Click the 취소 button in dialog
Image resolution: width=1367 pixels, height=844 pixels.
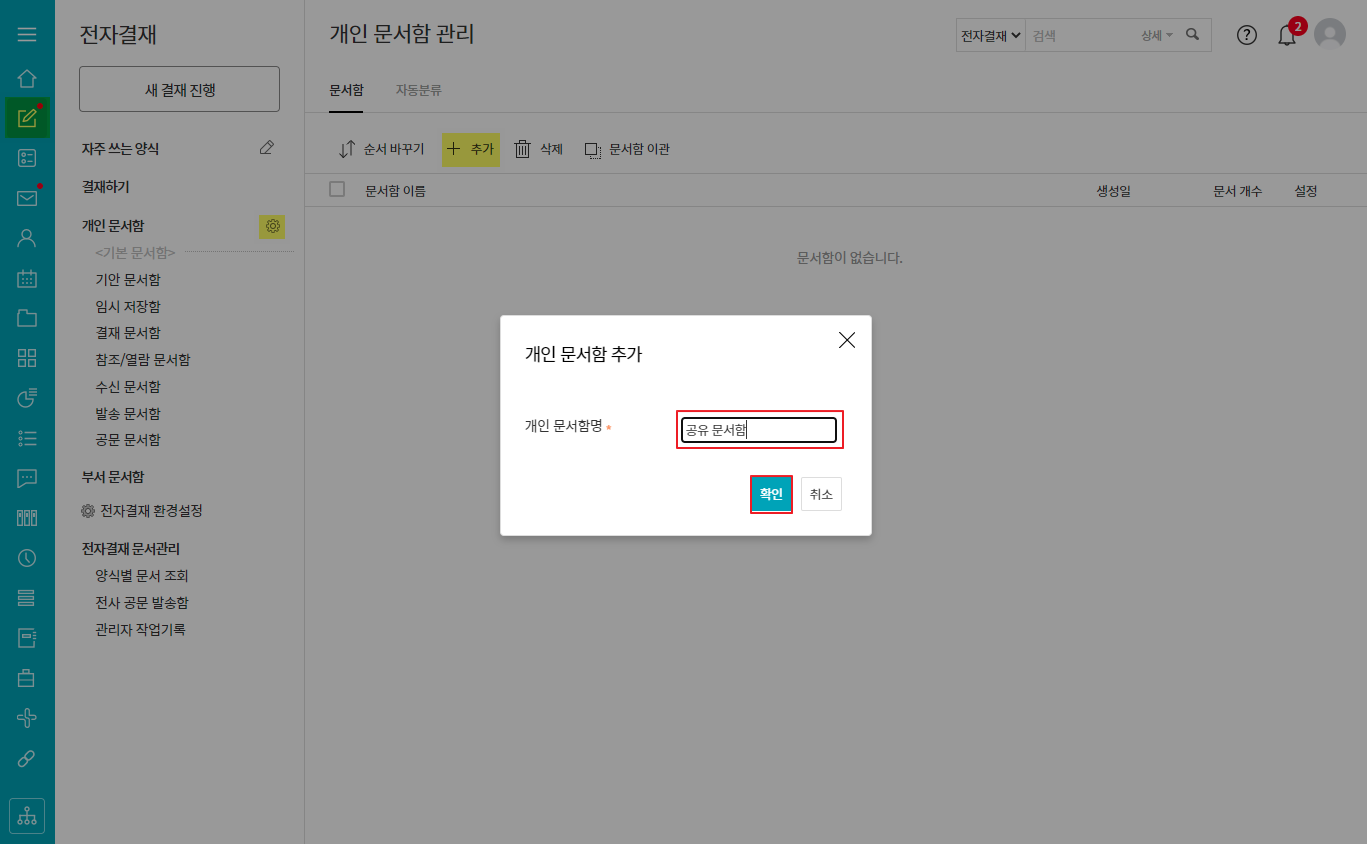coord(821,494)
